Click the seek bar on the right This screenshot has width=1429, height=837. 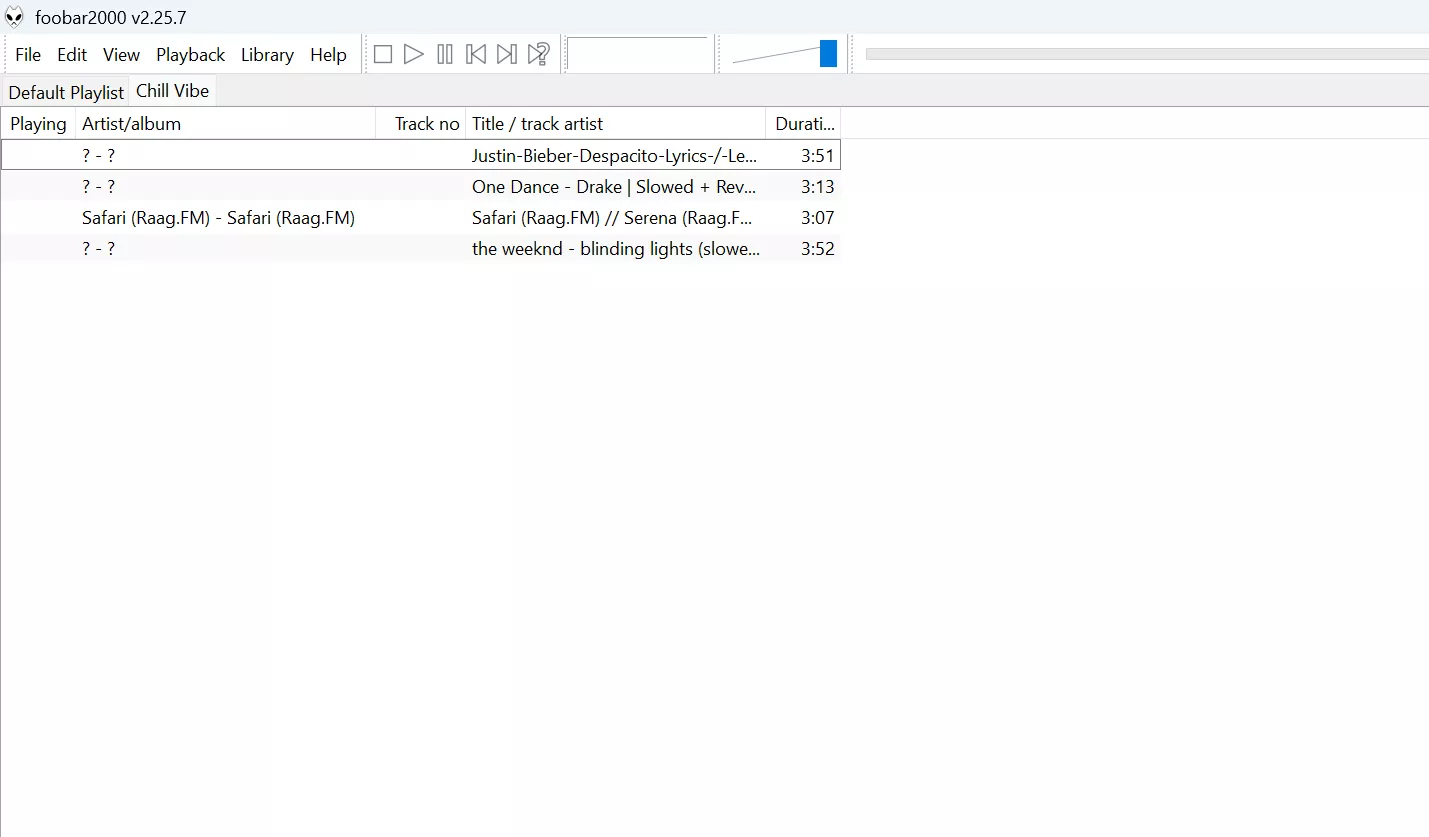[1140, 54]
